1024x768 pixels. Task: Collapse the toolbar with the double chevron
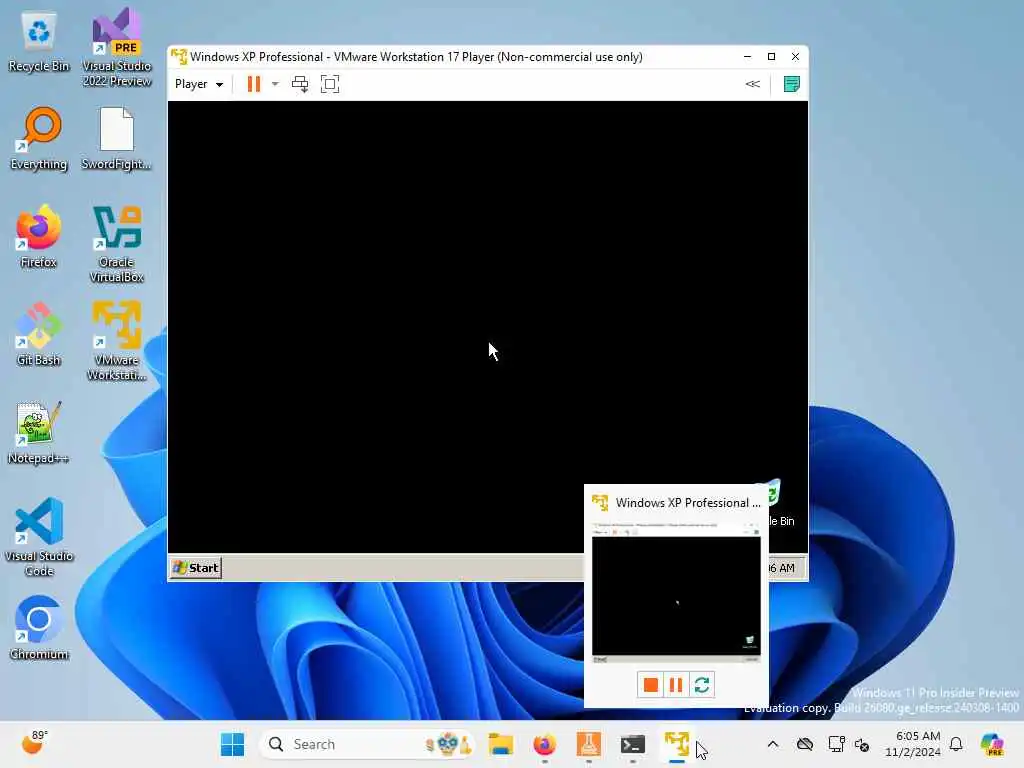752,84
